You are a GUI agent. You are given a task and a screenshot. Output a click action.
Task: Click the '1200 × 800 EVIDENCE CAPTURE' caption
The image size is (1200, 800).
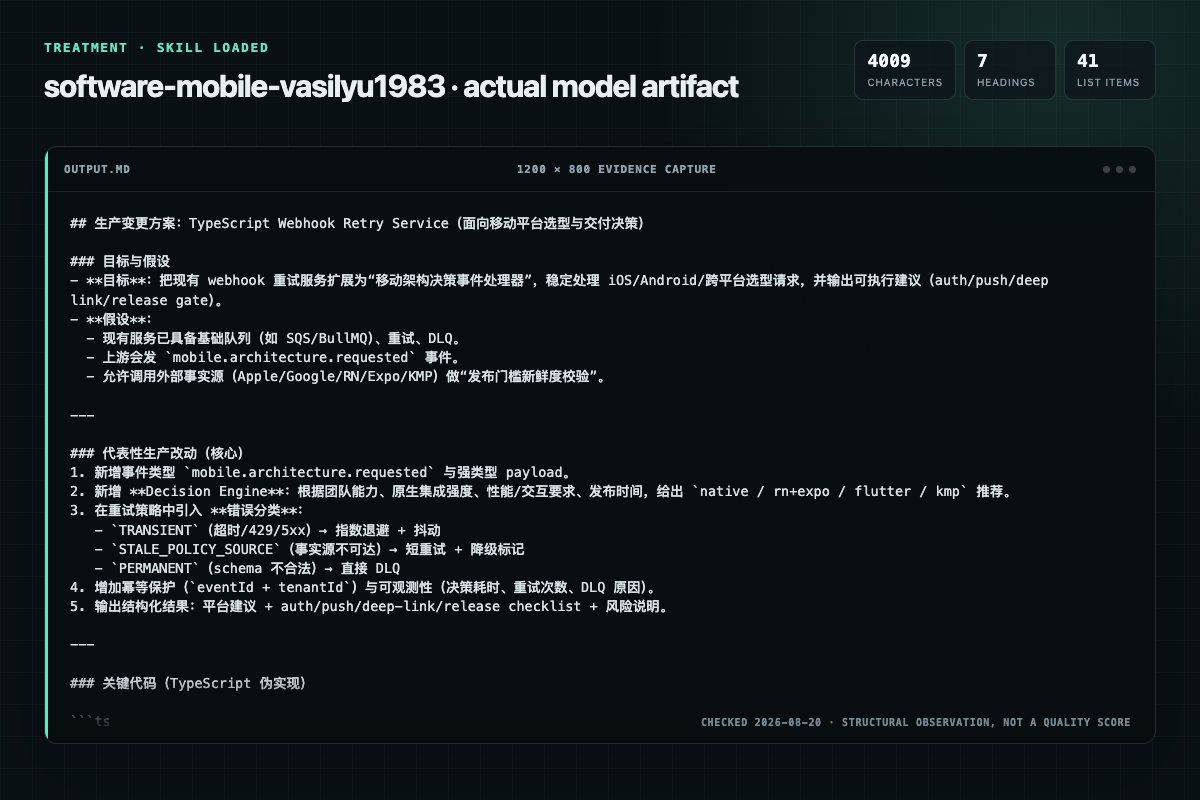(x=616, y=169)
